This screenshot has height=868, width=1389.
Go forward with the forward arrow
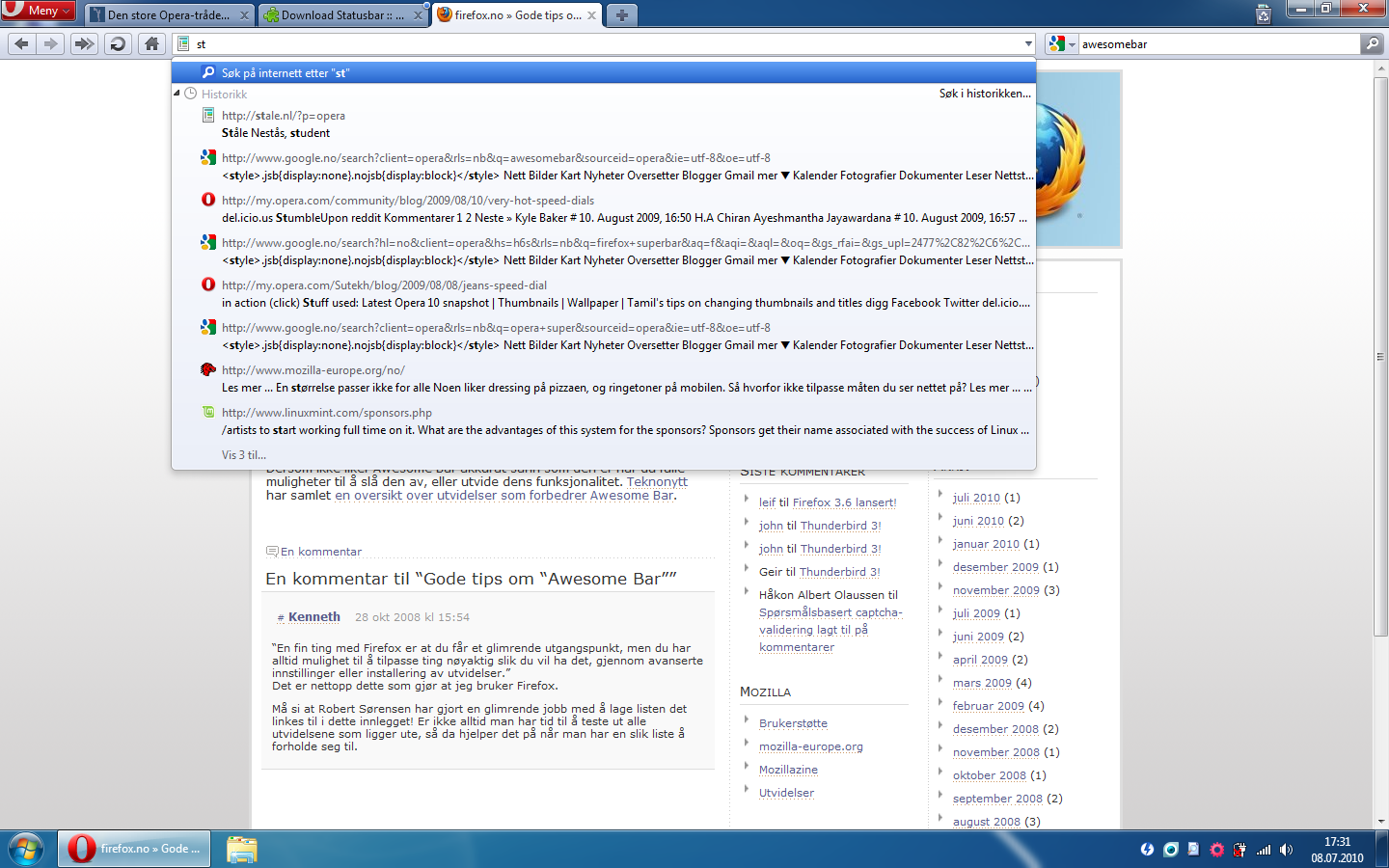click(51, 43)
